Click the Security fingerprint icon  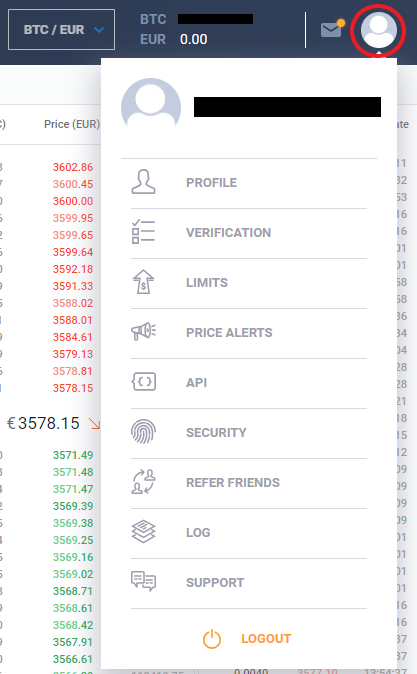click(x=144, y=432)
